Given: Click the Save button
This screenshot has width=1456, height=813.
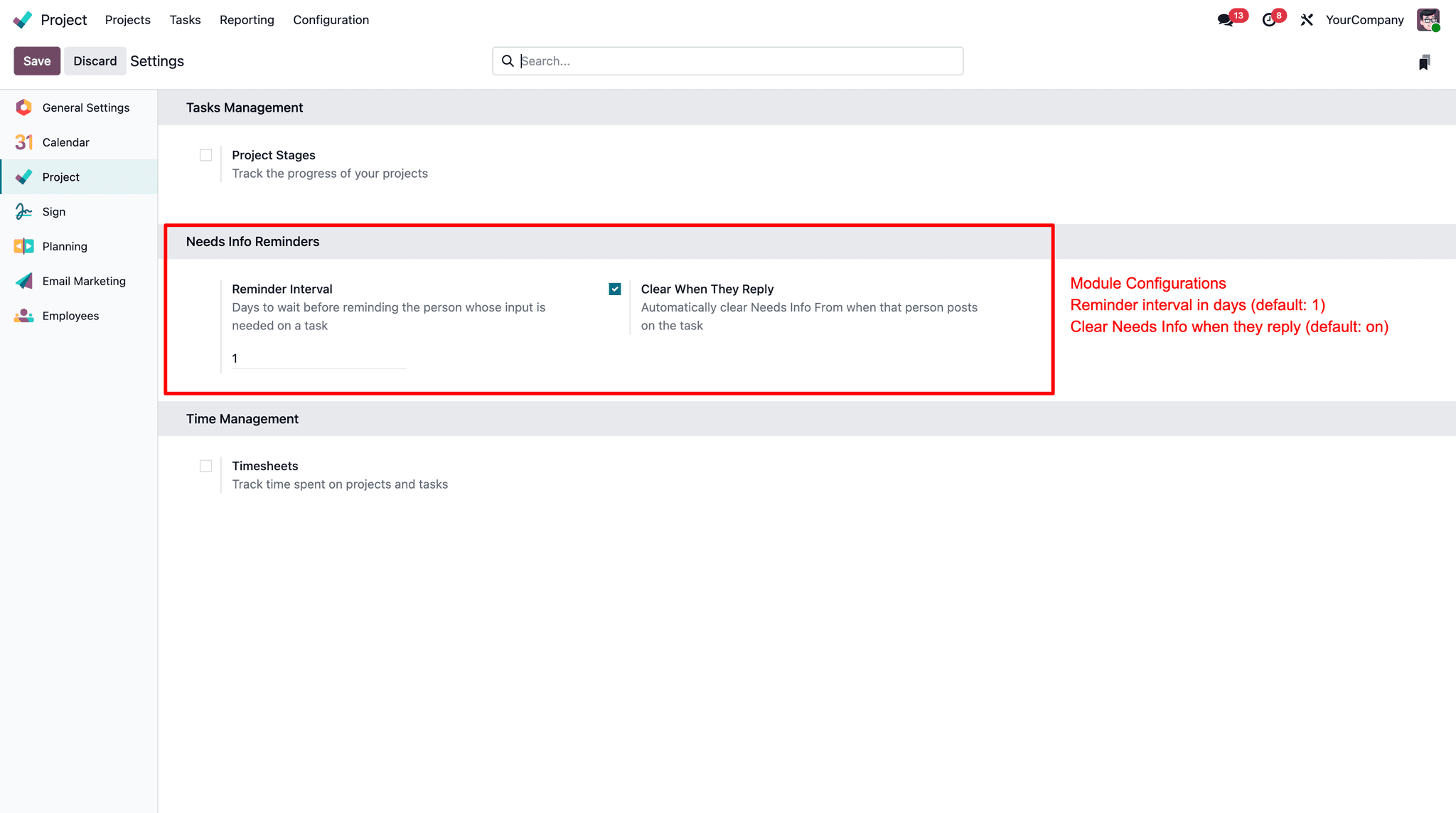Looking at the screenshot, I should tap(37, 61).
